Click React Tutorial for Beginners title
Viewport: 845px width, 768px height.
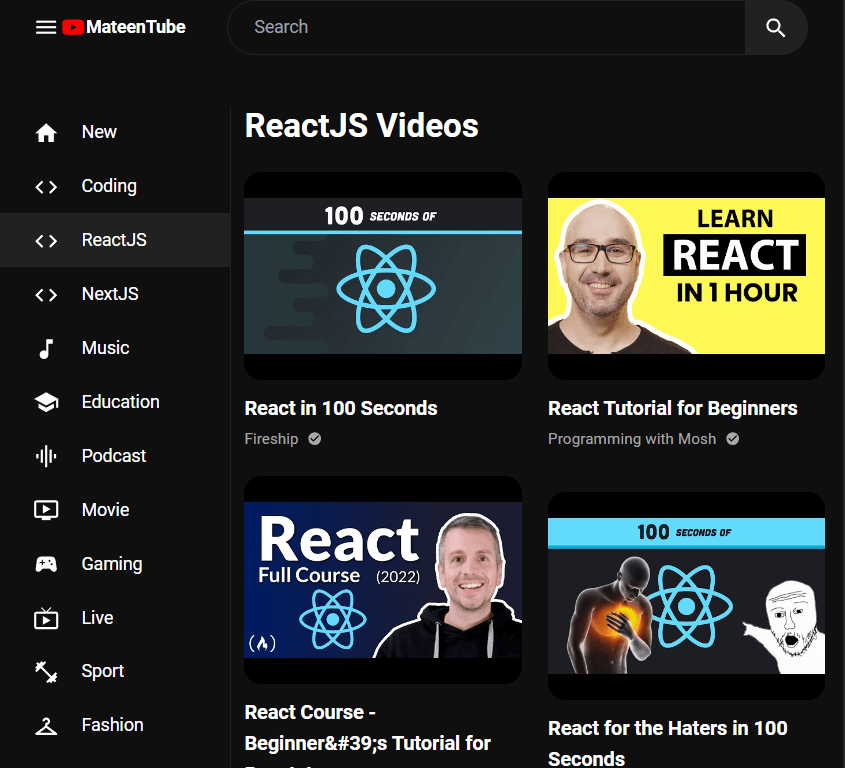click(x=673, y=409)
